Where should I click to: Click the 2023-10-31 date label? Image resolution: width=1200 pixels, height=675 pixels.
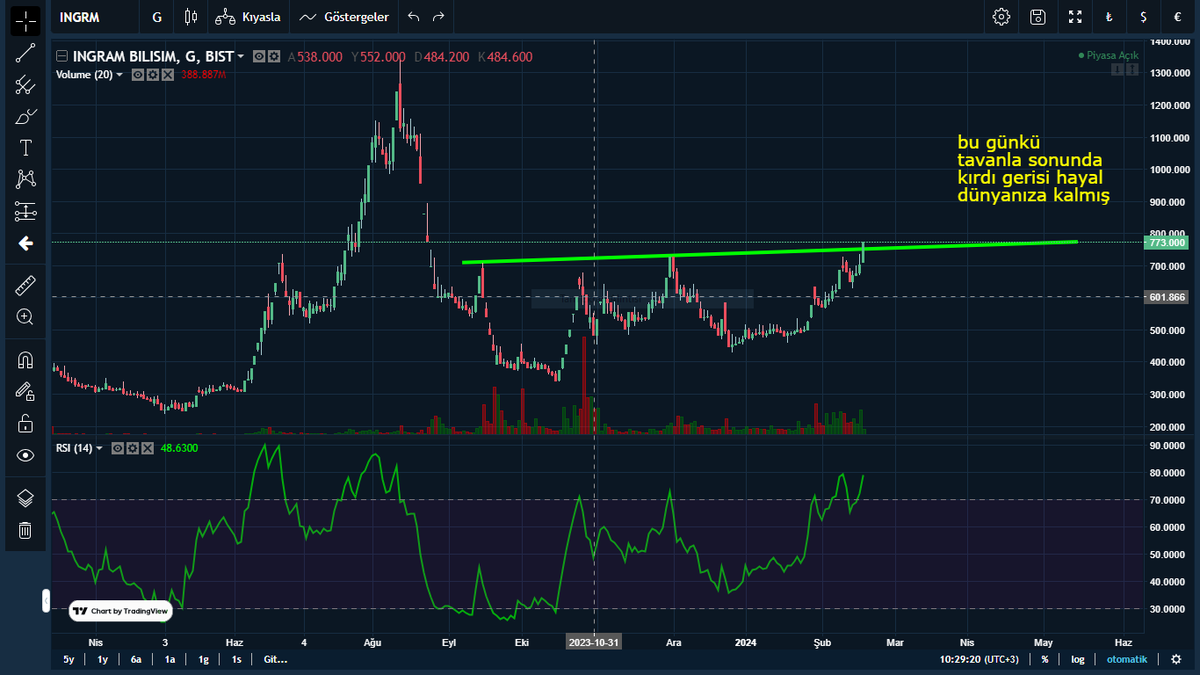click(x=594, y=641)
